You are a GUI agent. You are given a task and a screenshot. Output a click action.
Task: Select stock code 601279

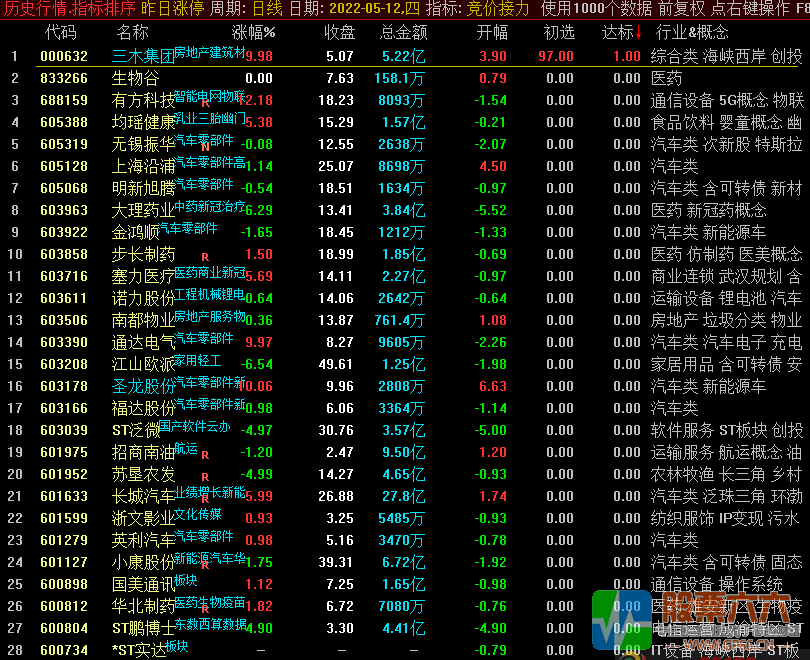click(64, 540)
